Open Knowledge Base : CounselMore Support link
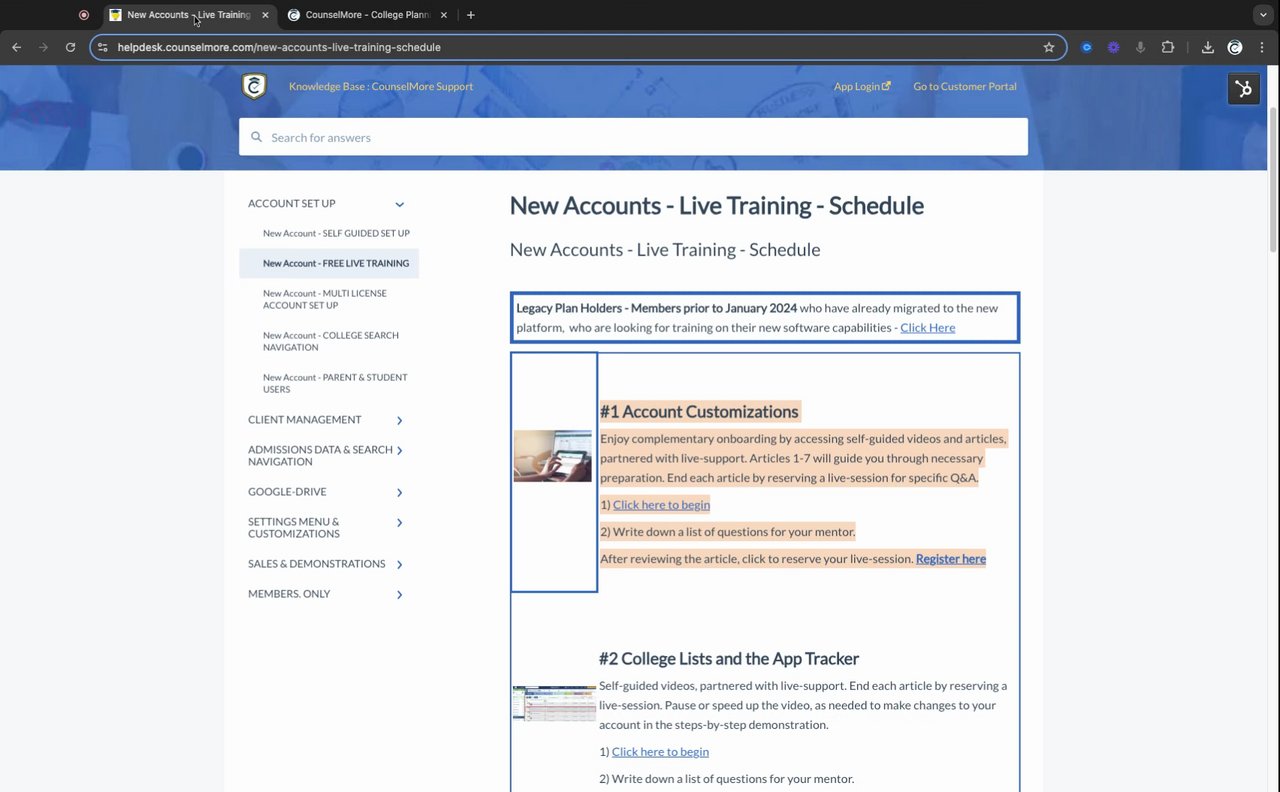Image resolution: width=1280 pixels, height=792 pixels. click(x=381, y=86)
